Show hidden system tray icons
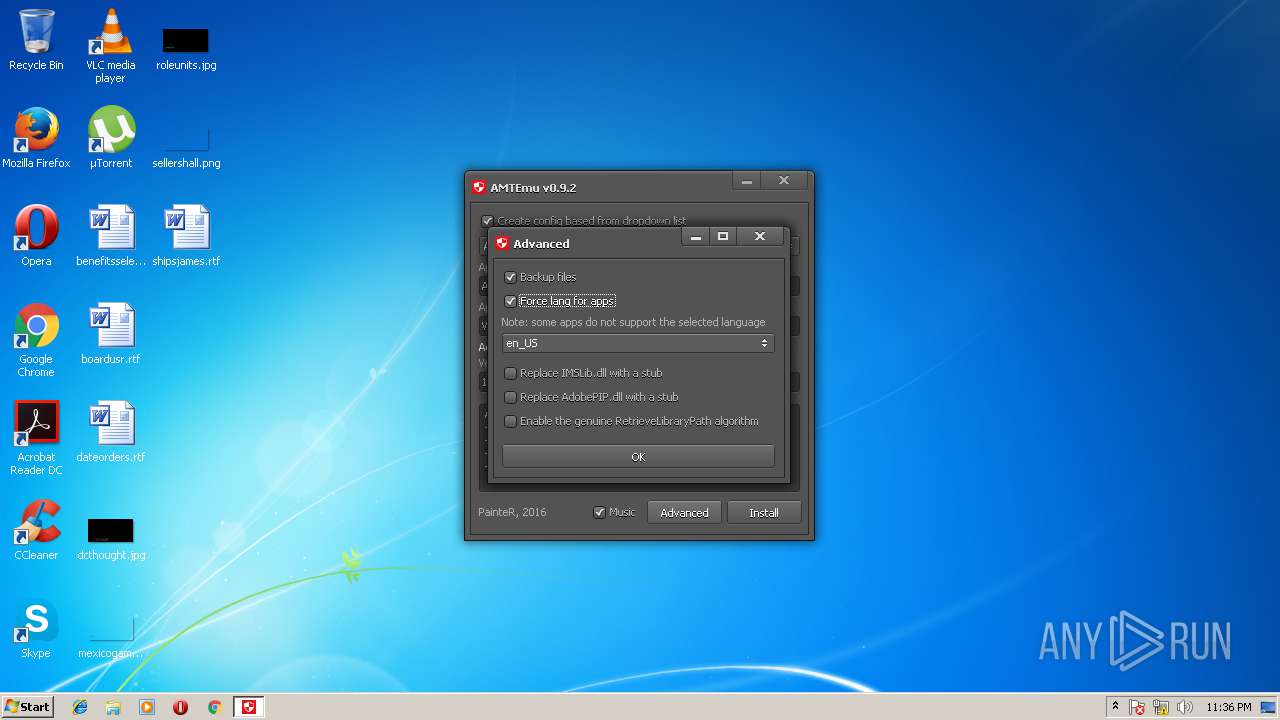The image size is (1280, 720). pos(1115,707)
